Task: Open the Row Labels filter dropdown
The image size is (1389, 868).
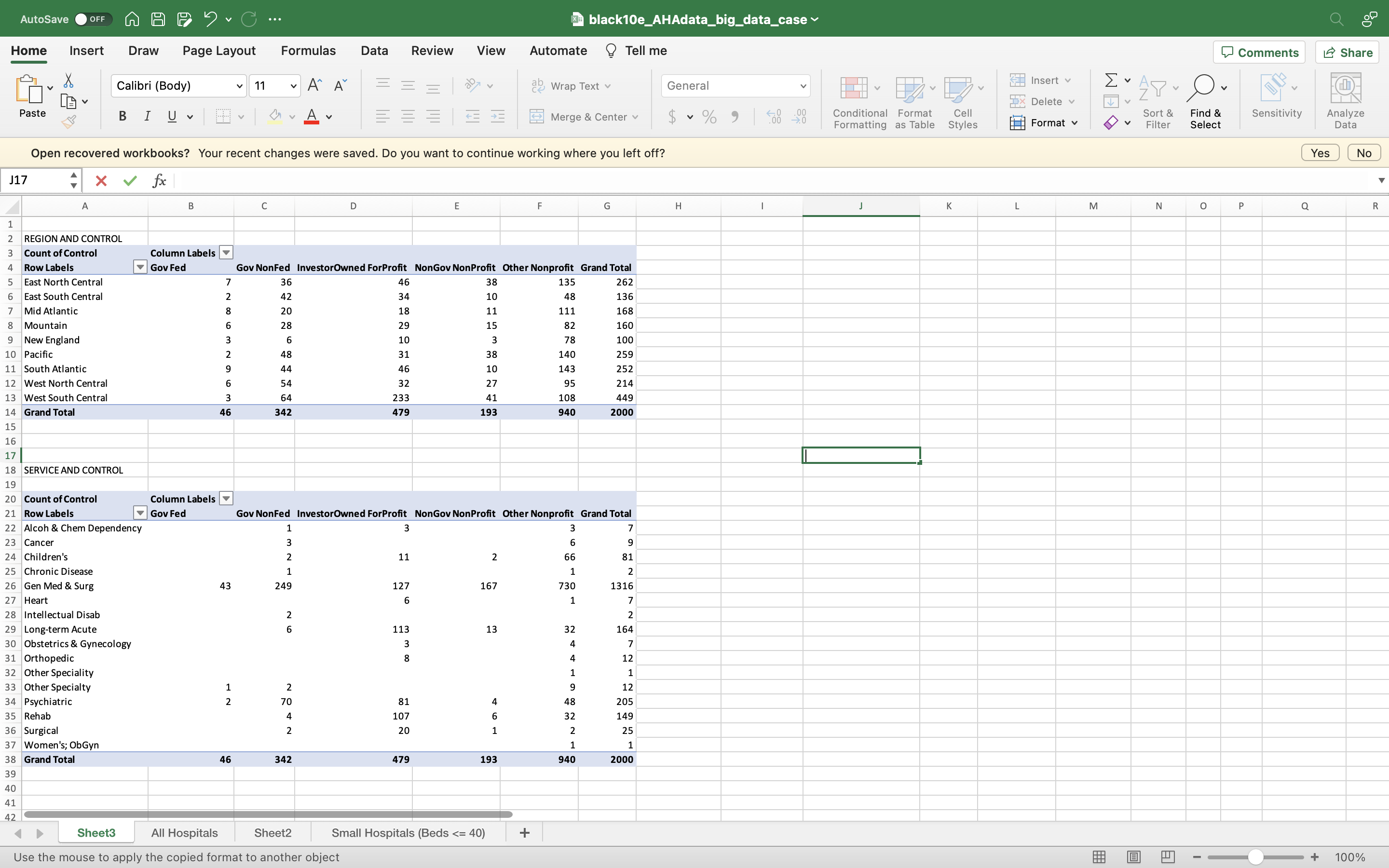Action: 139,267
